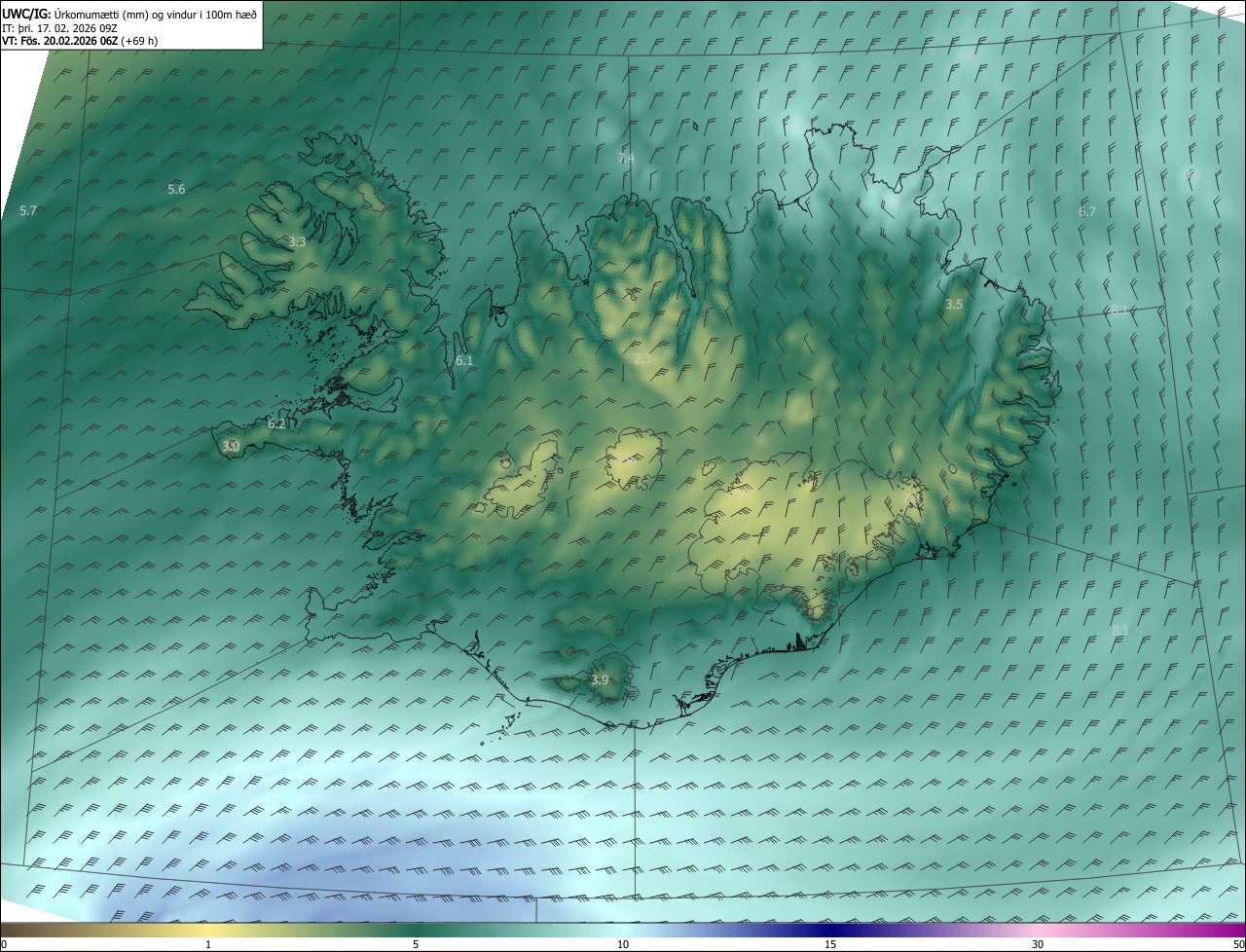Click the '10' tick label on the legend

[623, 944]
